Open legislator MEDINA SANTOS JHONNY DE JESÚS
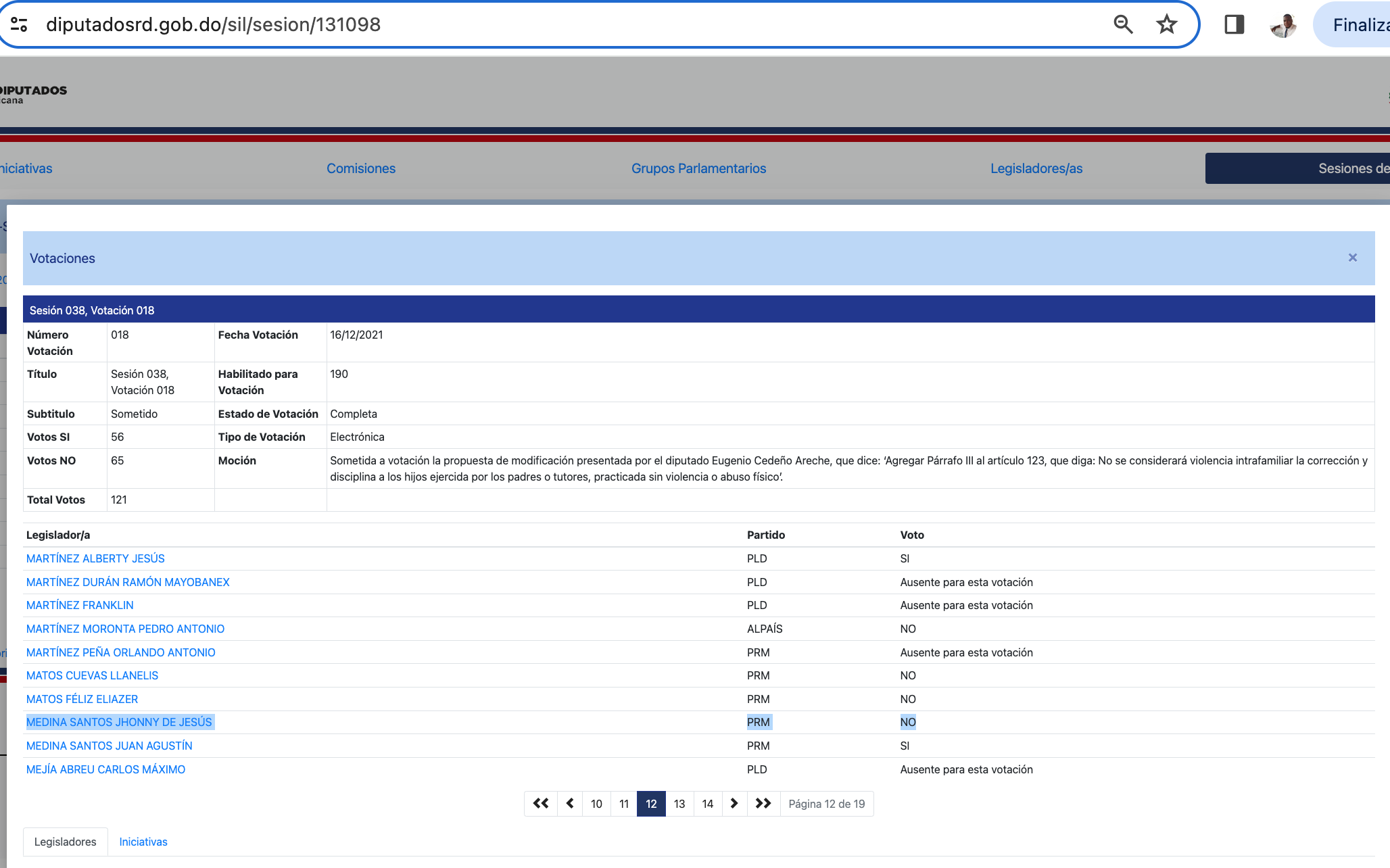 (x=119, y=722)
